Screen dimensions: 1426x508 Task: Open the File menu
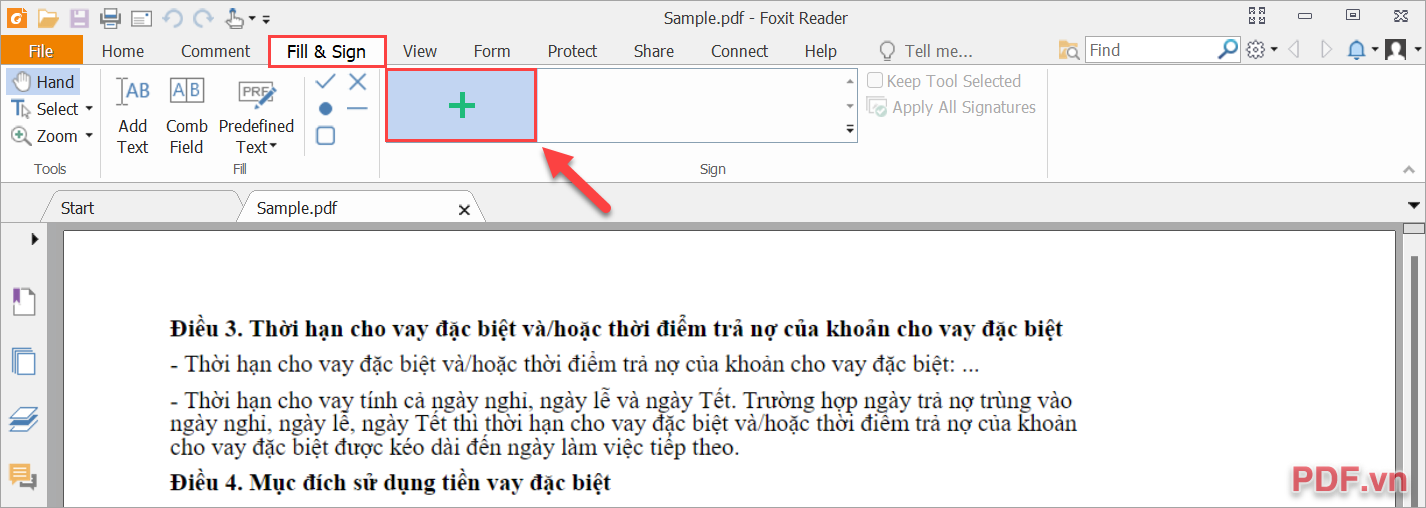coord(41,51)
